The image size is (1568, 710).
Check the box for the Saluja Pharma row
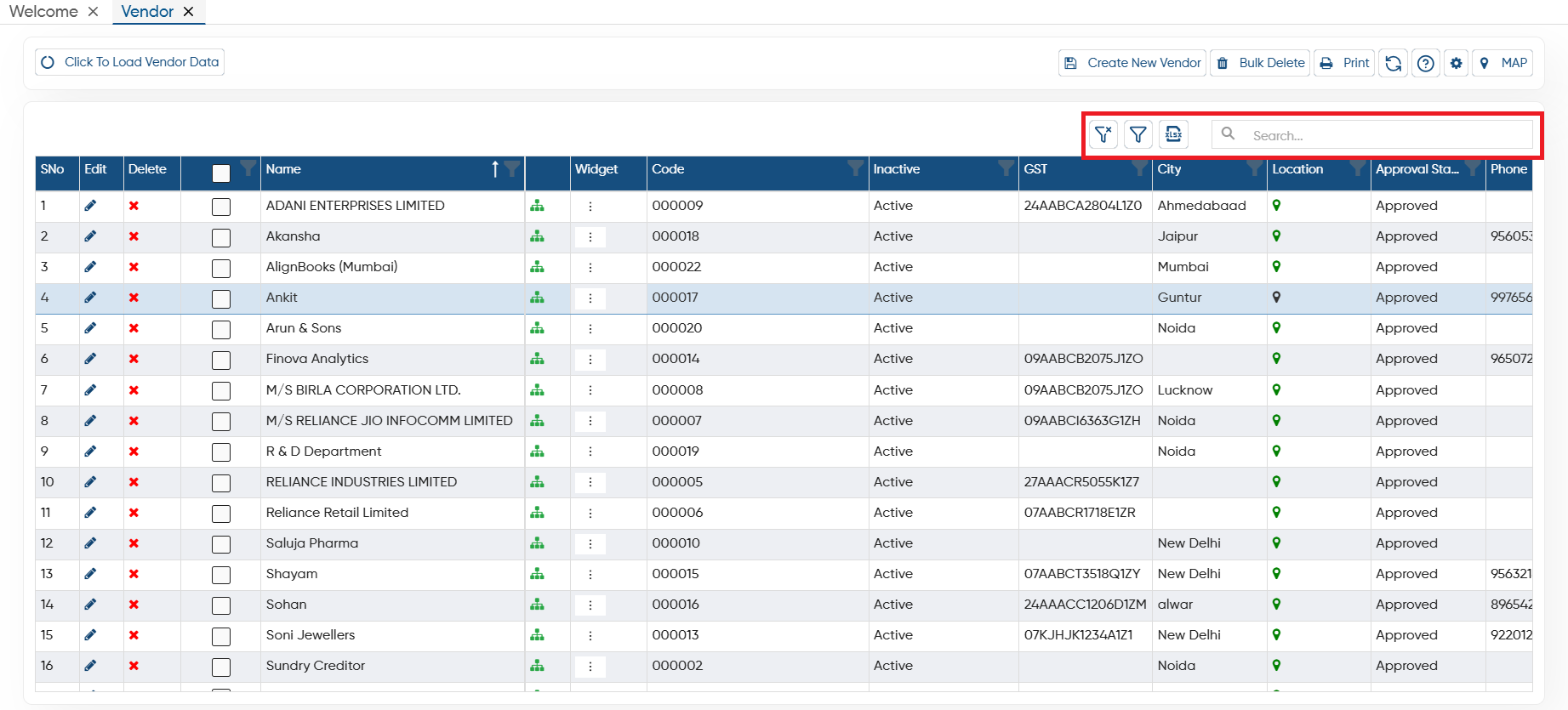tap(221, 544)
